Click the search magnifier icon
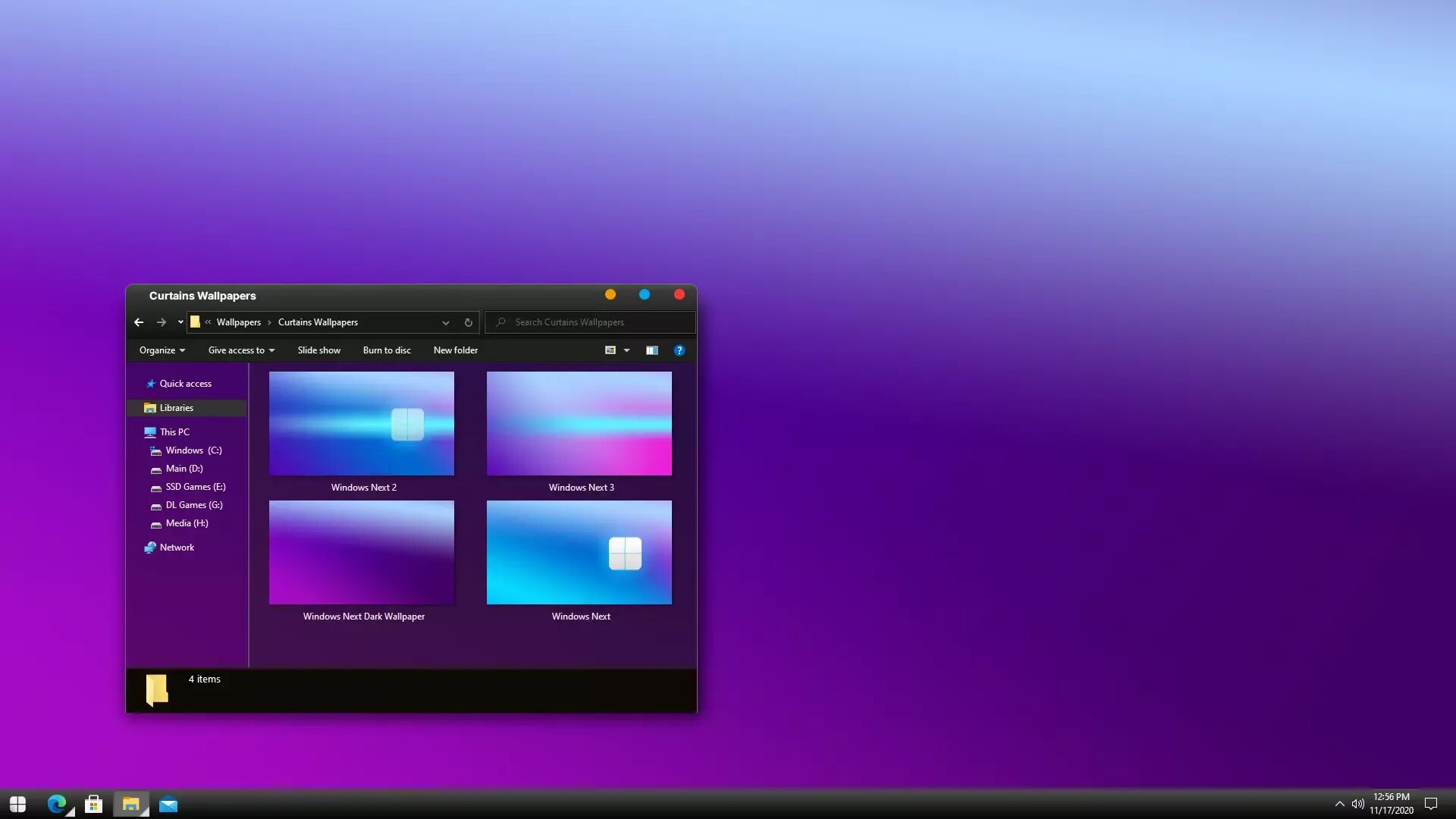Screen dimensions: 1456x819 500,322
